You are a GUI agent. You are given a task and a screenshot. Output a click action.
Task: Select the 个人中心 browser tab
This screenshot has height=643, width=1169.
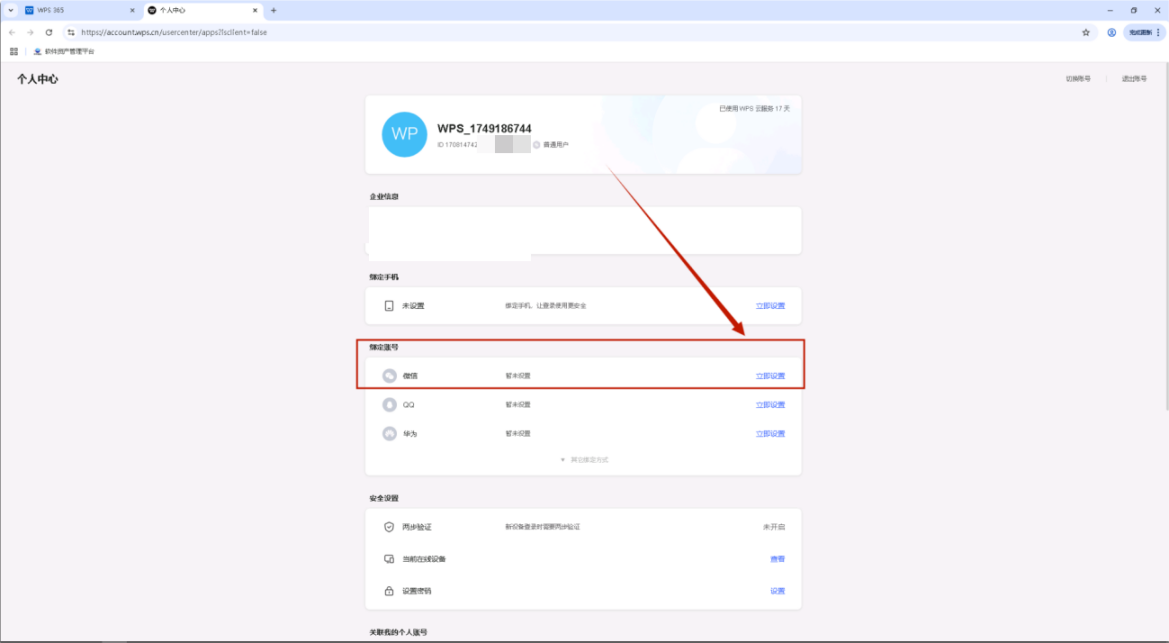click(203, 10)
